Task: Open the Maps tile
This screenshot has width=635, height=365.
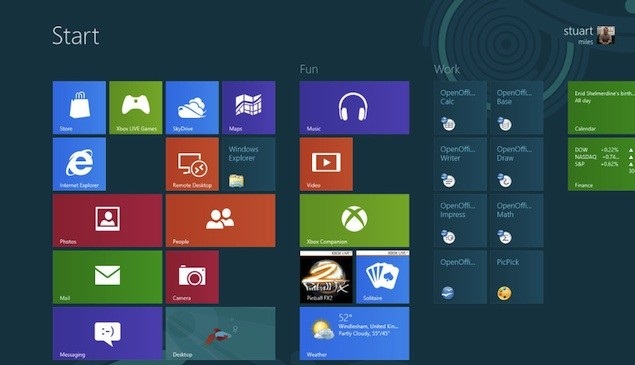Action: [249, 107]
